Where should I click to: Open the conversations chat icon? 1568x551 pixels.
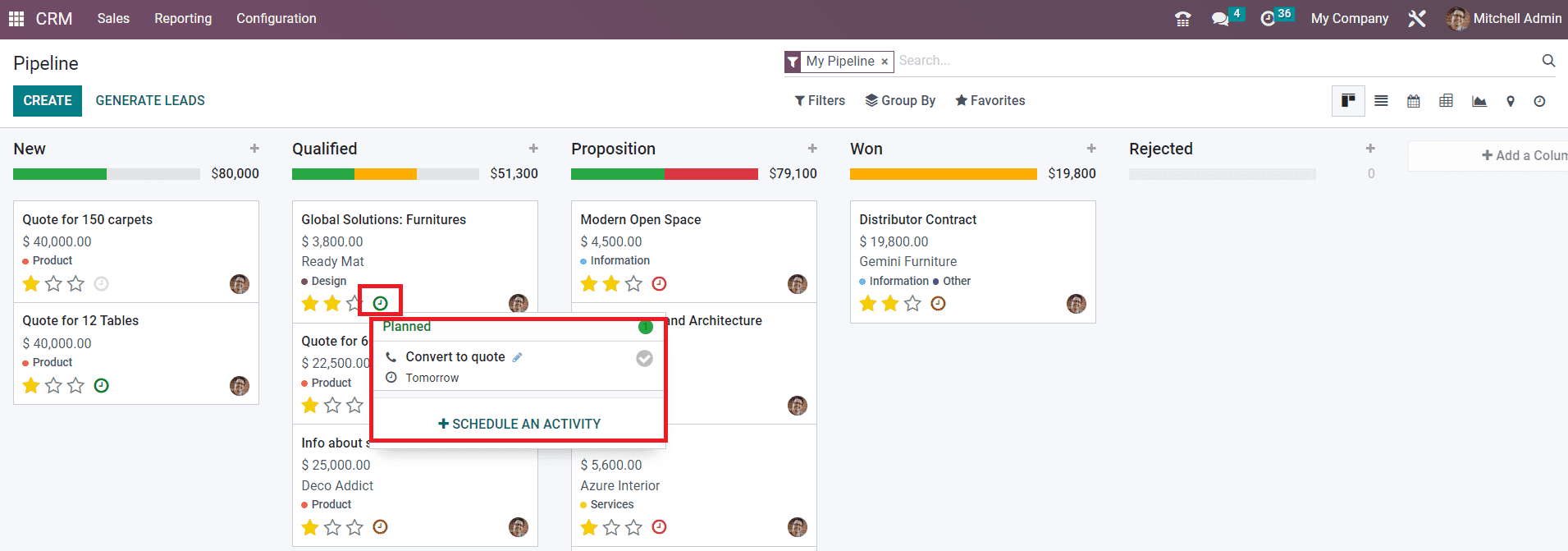click(x=1220, y=19)
